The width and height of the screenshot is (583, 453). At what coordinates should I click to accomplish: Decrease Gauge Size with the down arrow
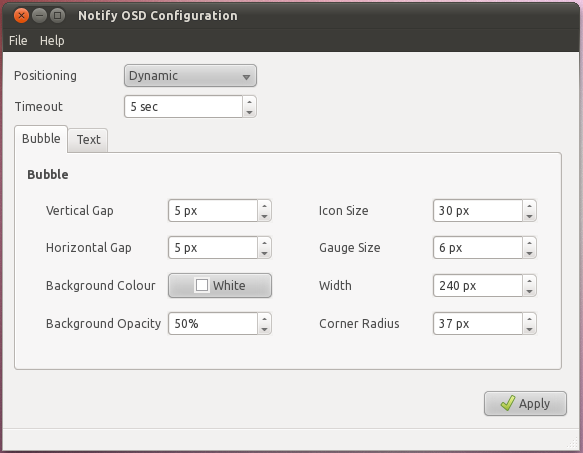coord(529,253)
